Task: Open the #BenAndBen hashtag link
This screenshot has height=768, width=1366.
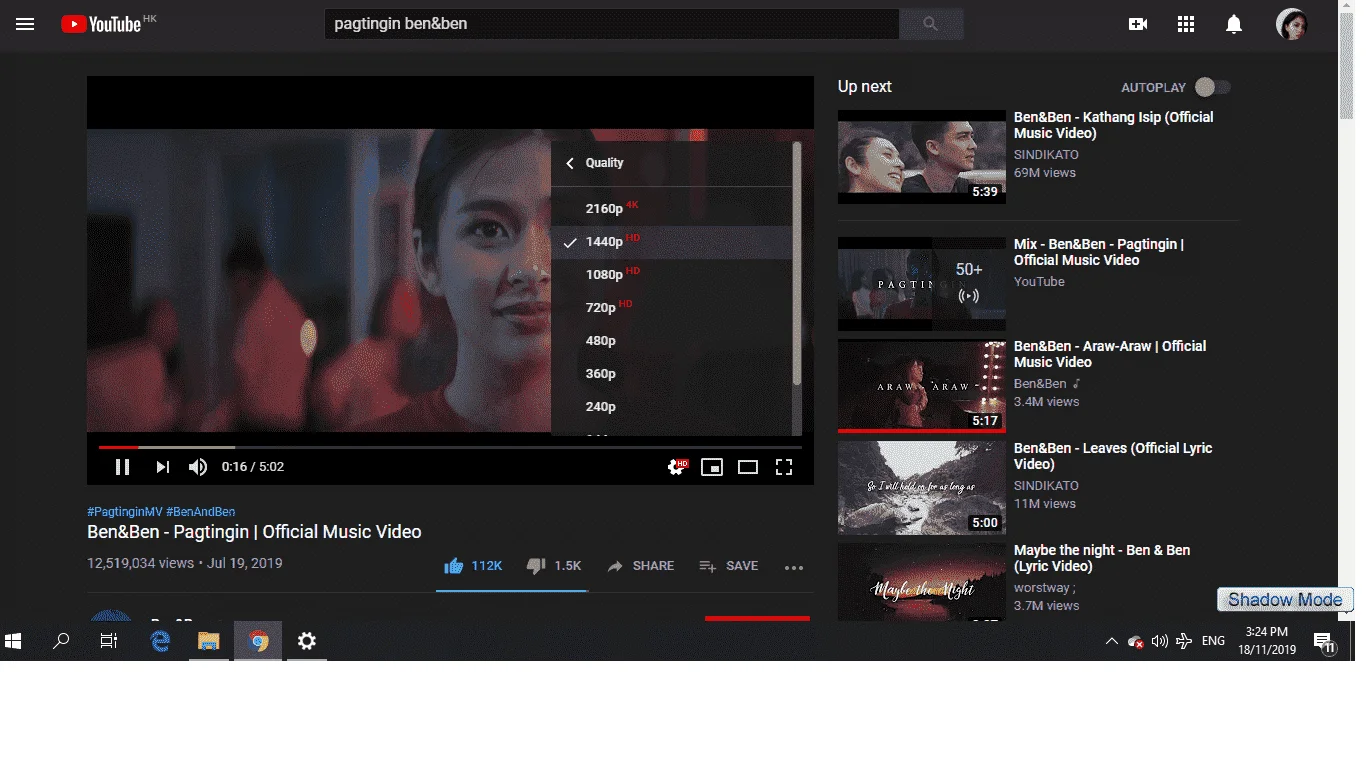Action: click(x=201, y=512)
